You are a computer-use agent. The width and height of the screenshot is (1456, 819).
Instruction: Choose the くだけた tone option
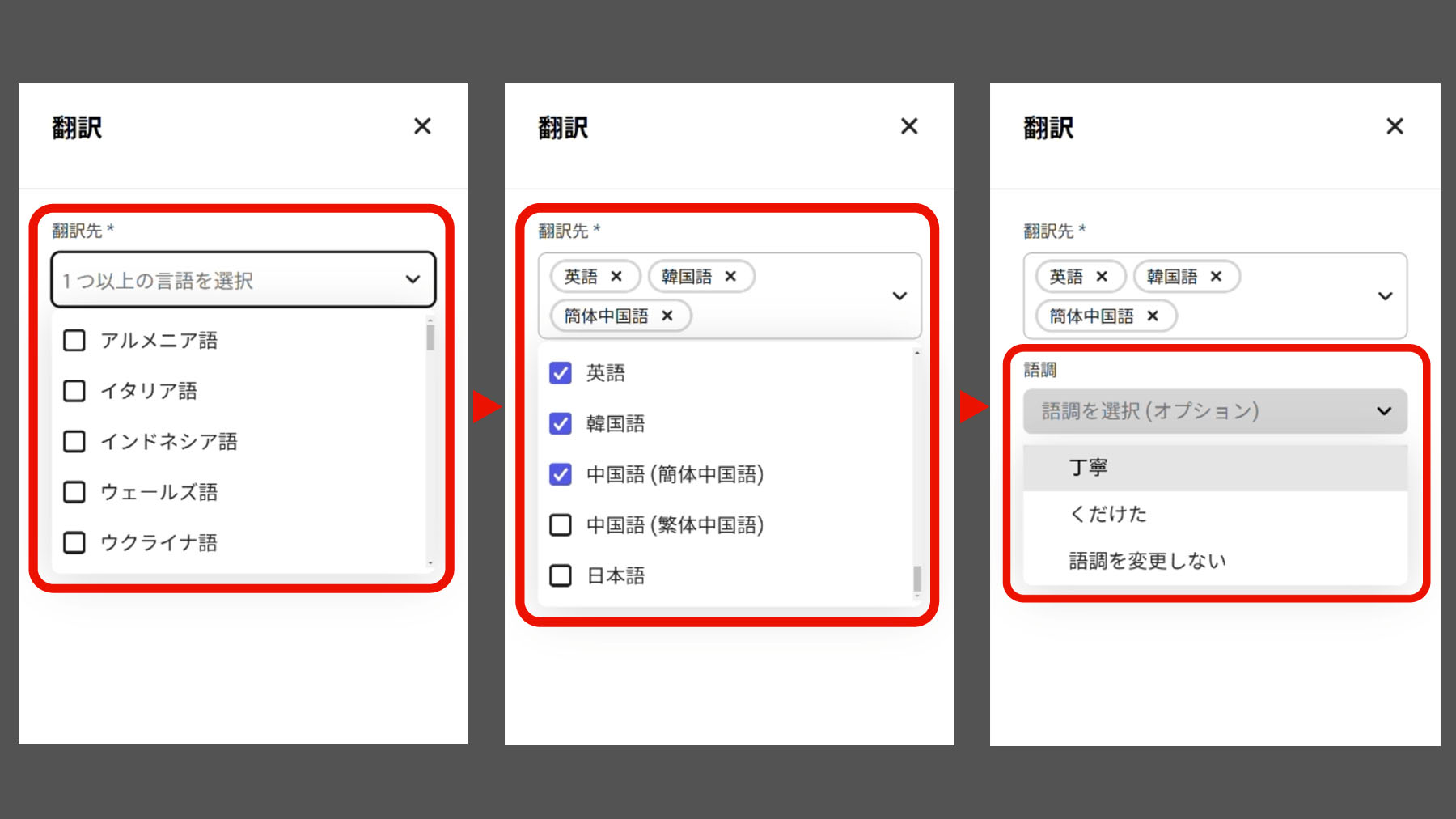[x=1215, y=514]
